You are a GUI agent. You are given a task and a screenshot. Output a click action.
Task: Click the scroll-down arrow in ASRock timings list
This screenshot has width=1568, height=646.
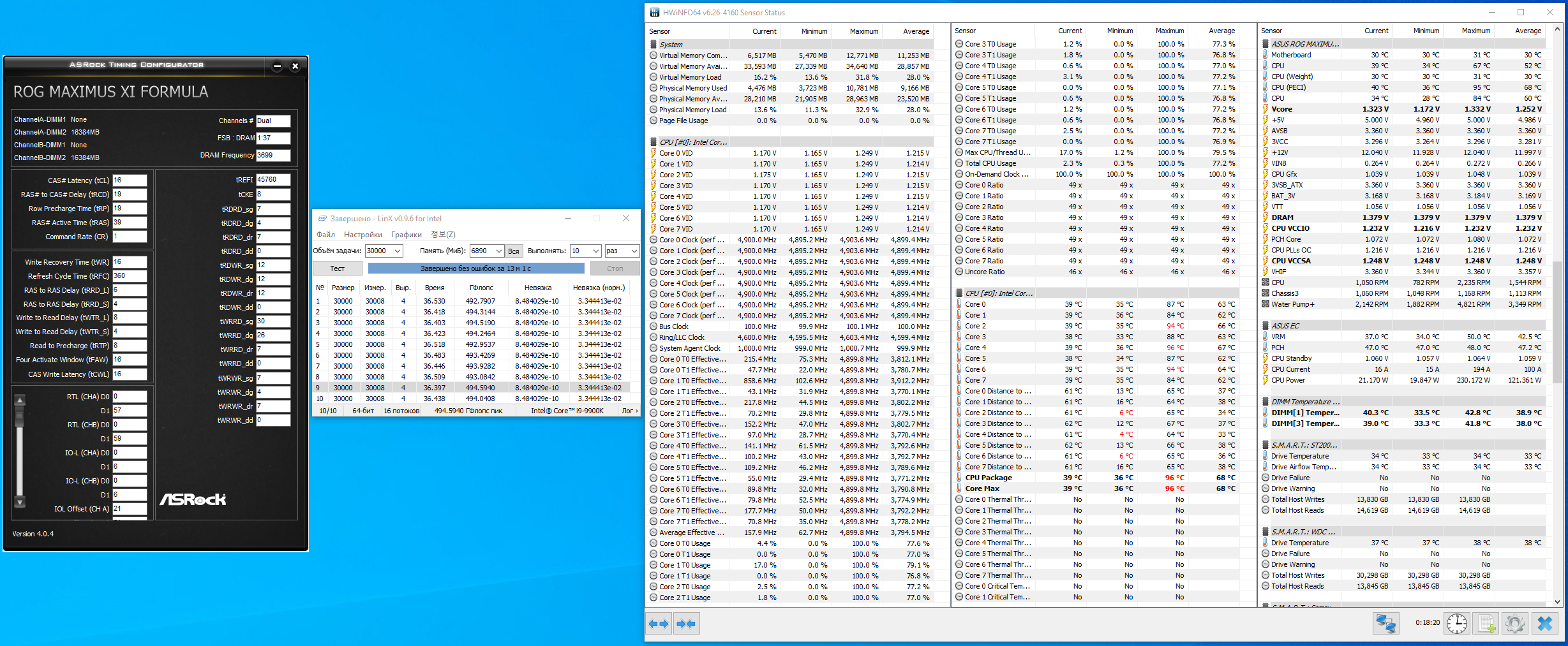20,502
